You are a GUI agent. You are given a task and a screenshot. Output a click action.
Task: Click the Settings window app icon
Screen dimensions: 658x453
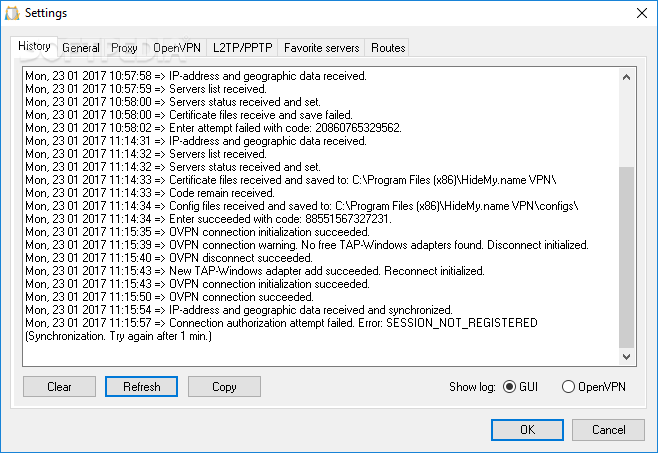12,13
